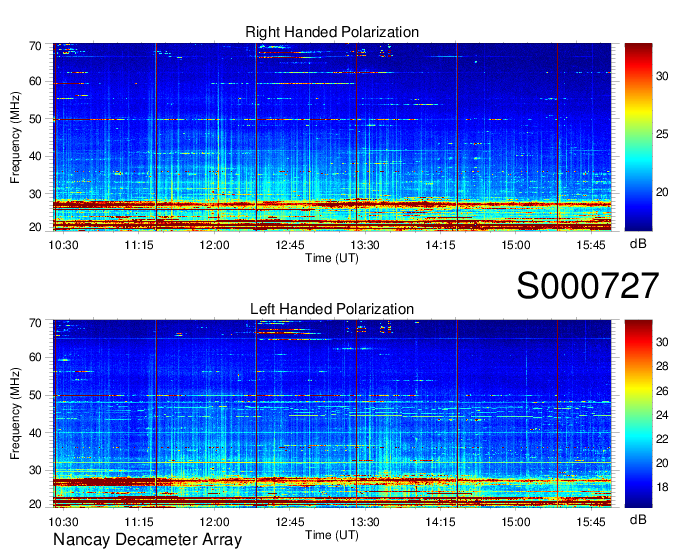680x552 pixels.
Task: Click the 18 dB label on bottom colorbar
Action: click(x=662, y=488)
